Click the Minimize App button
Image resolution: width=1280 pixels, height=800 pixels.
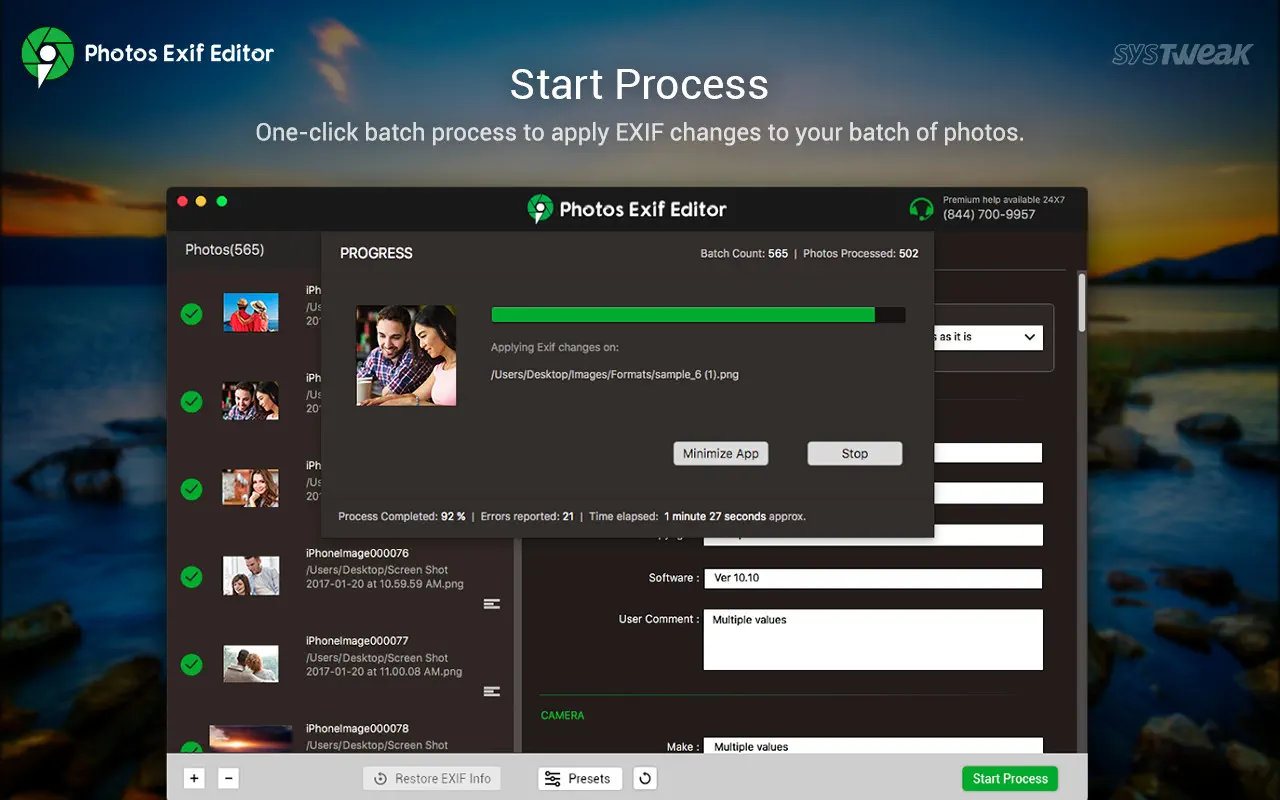coord(720,454)
